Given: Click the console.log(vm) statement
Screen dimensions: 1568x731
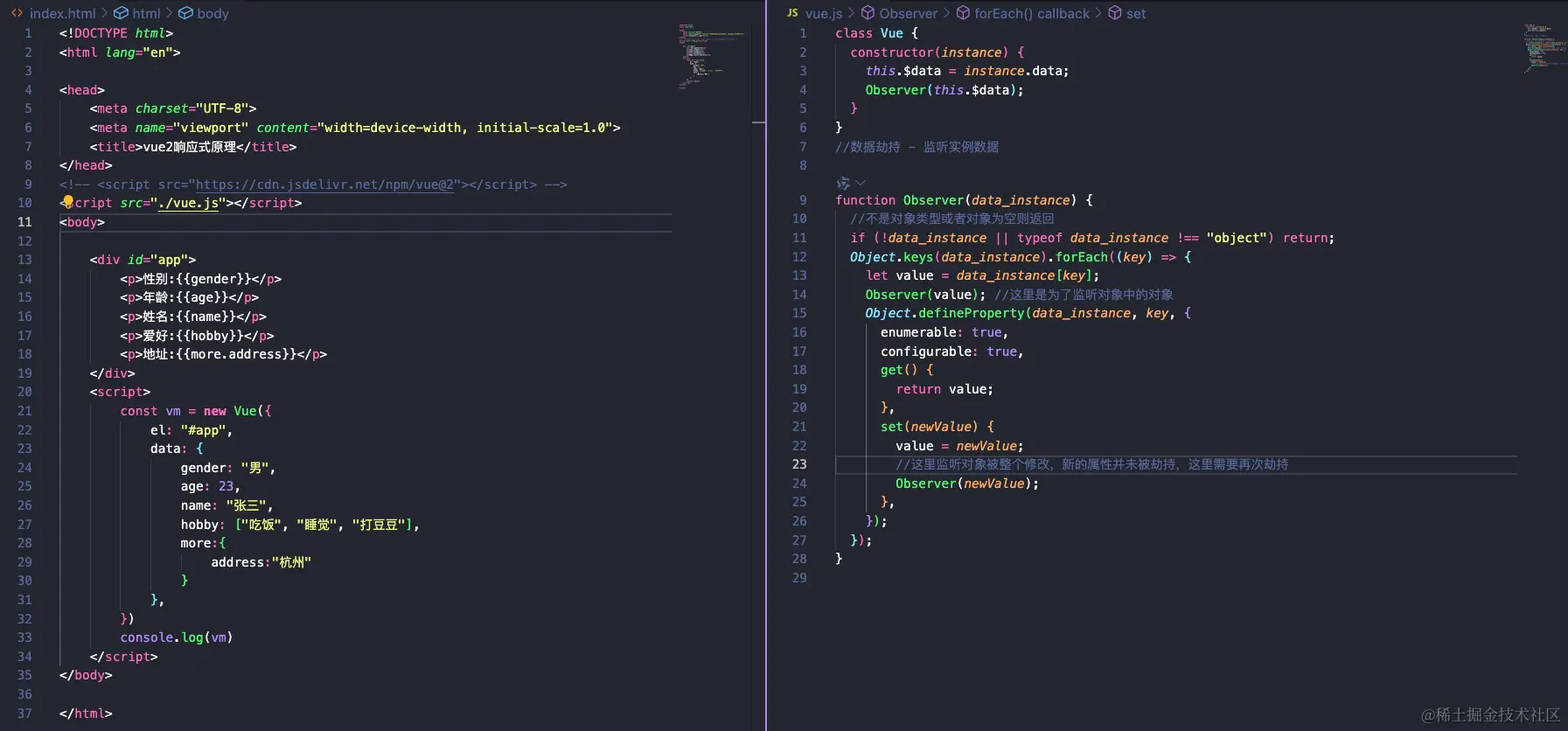Looking at the screenshot, I should pos(177,637).
